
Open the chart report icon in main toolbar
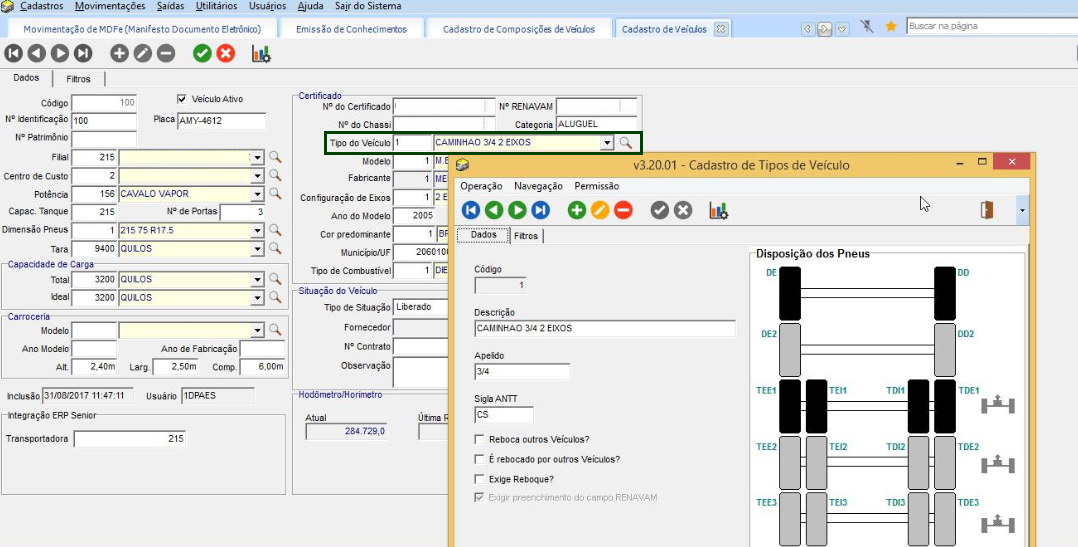[261, 54]
